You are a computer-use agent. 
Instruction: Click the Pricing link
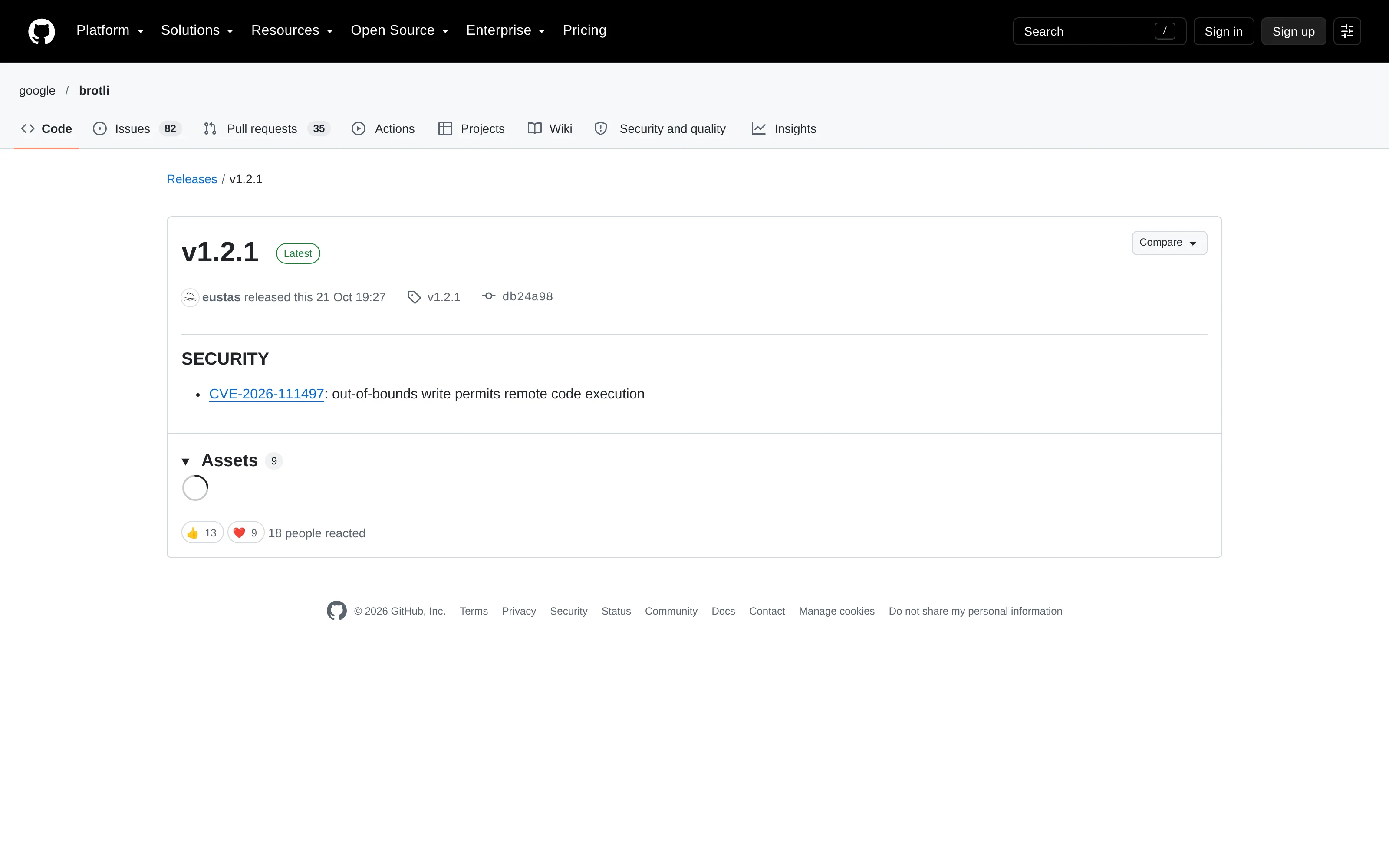tap(584, 30)
